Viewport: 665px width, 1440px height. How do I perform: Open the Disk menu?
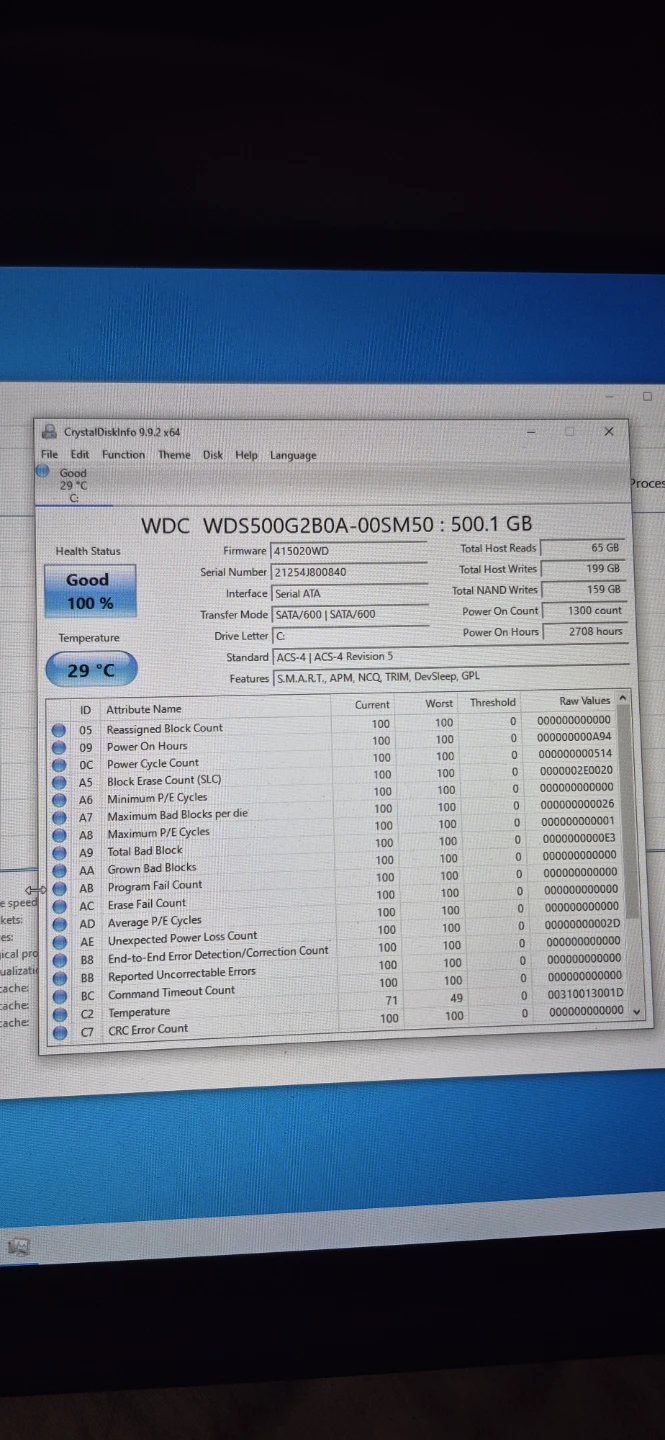pos(213,454)
